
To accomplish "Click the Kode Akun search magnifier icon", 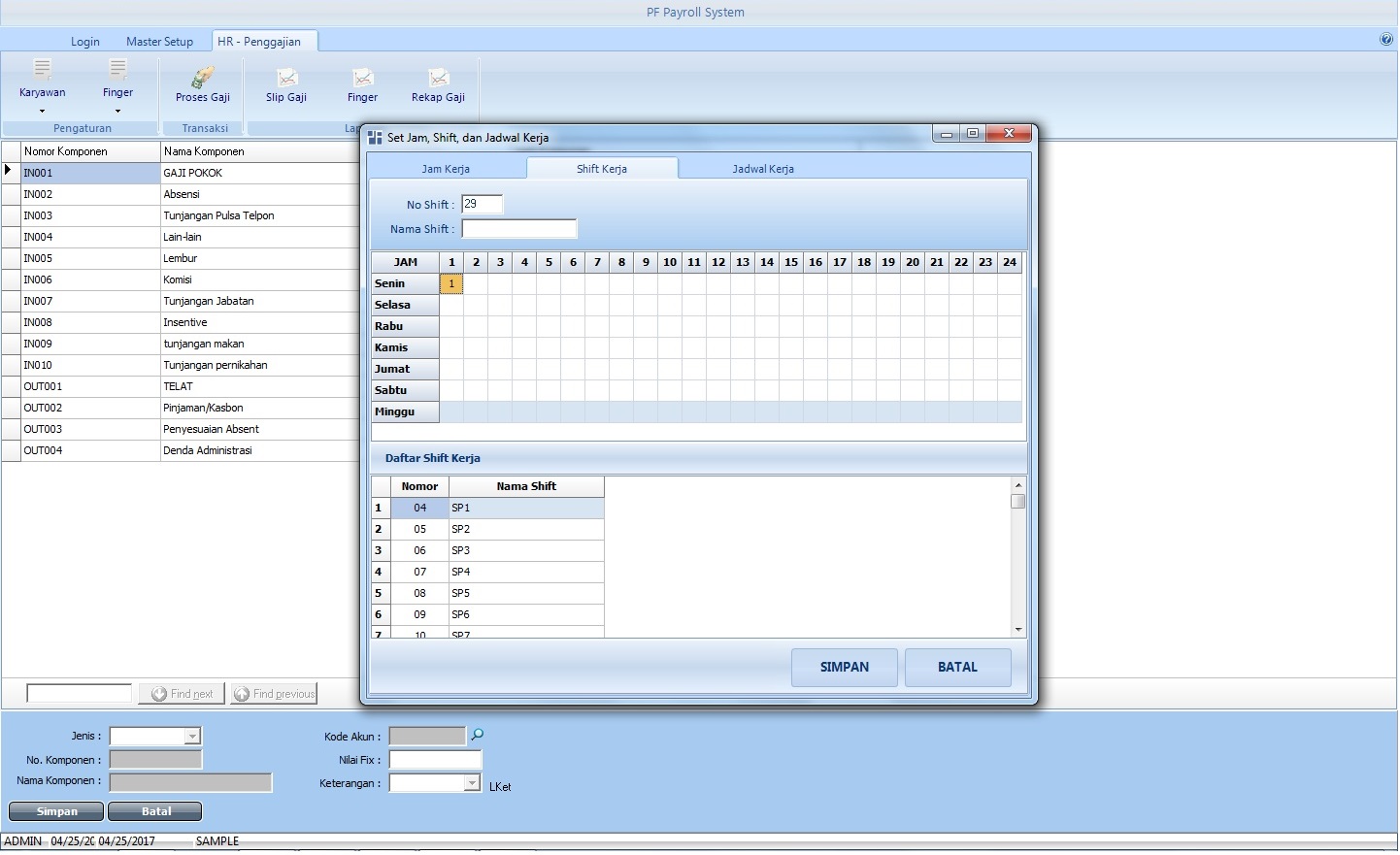I will pyautogui.click(x=477, y=735).
